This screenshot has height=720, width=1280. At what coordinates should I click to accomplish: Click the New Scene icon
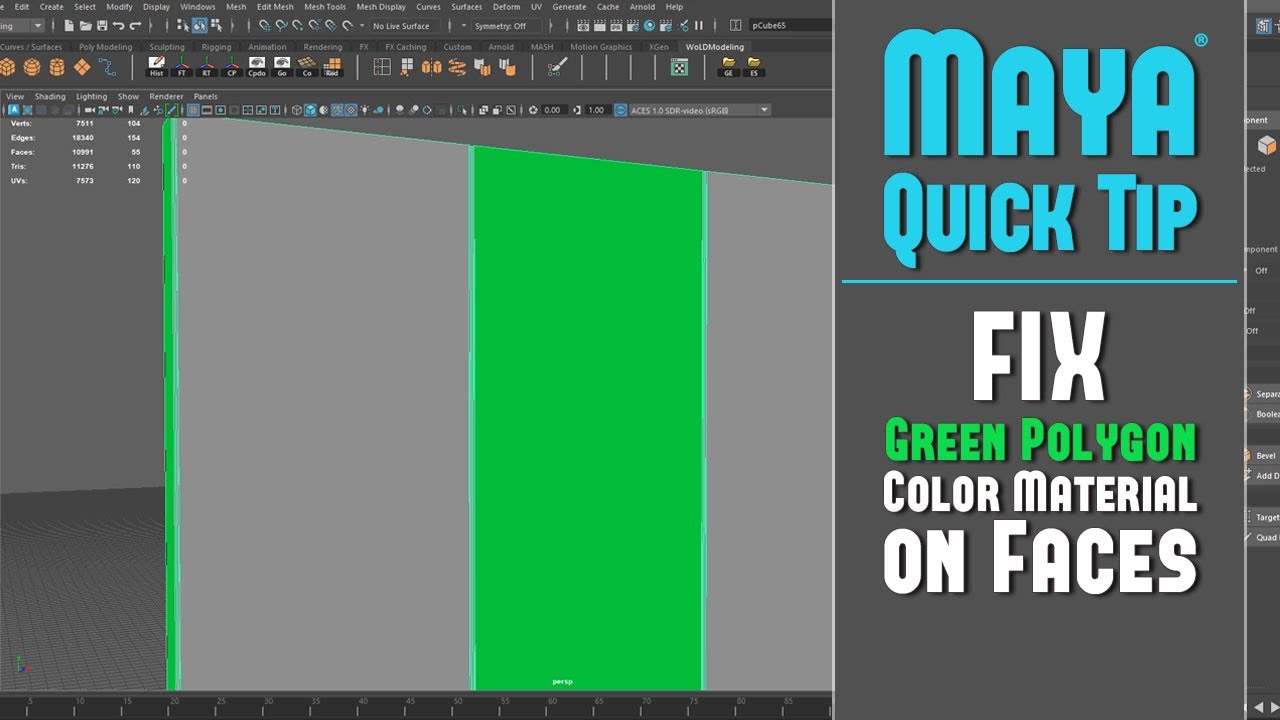[69, 25]
